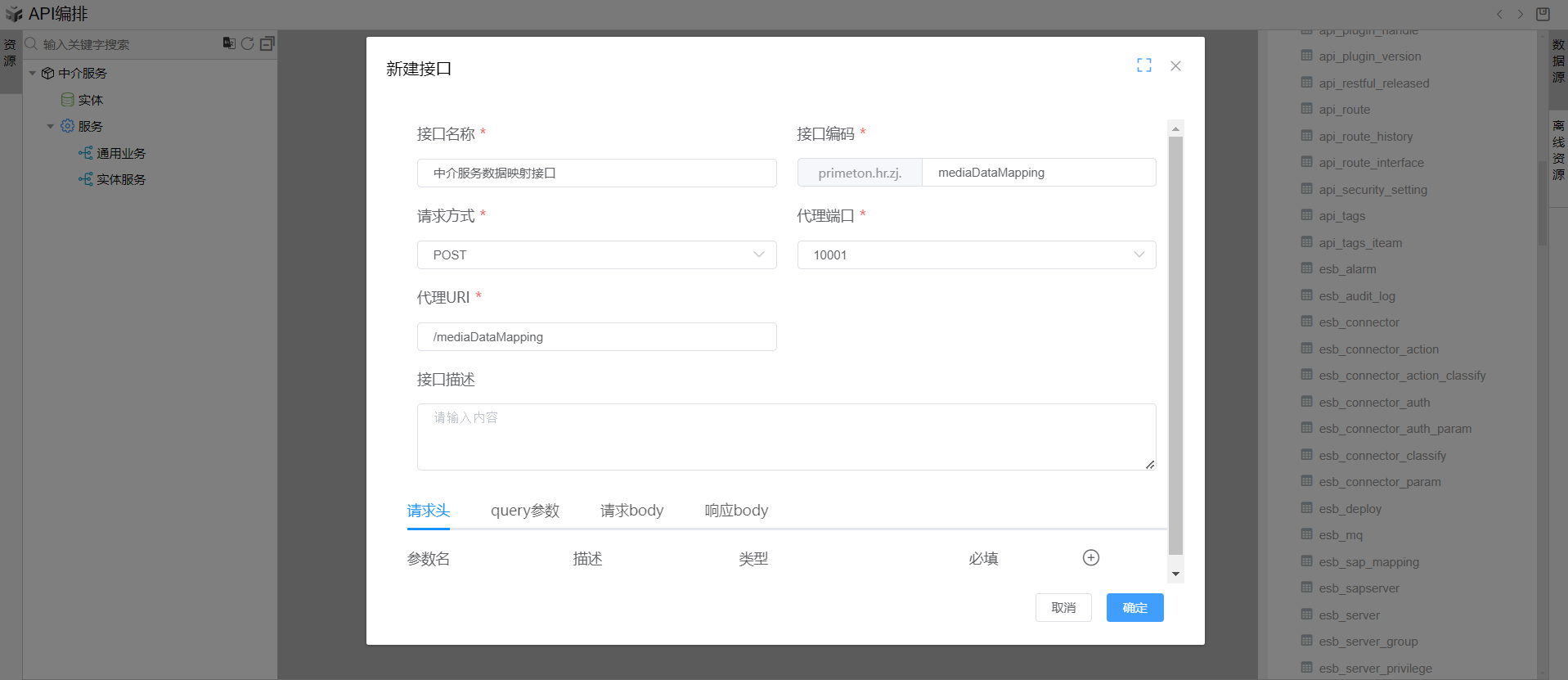
Task: Collapse the 中介服务 root node
Action: 33,73
